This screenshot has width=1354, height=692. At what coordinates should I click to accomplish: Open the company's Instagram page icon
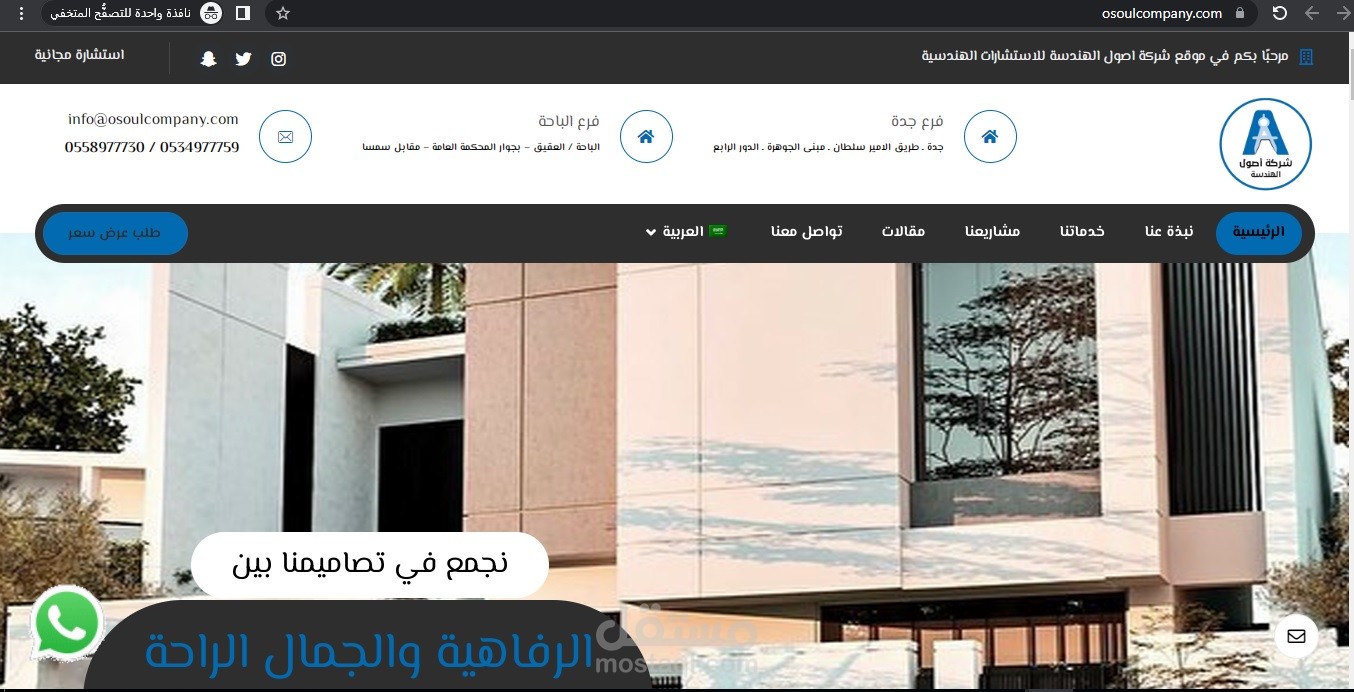coord(278,58)
